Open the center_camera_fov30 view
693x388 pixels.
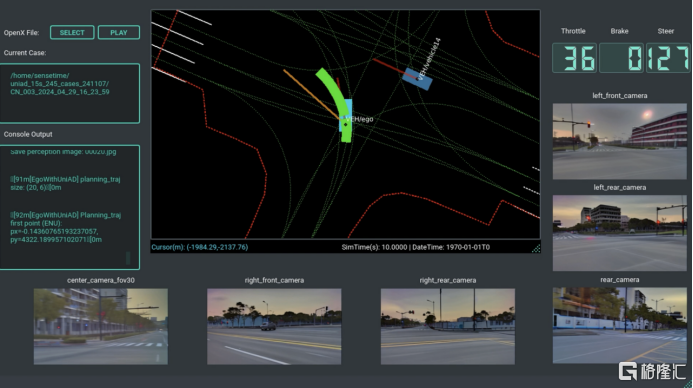(101, 327)
